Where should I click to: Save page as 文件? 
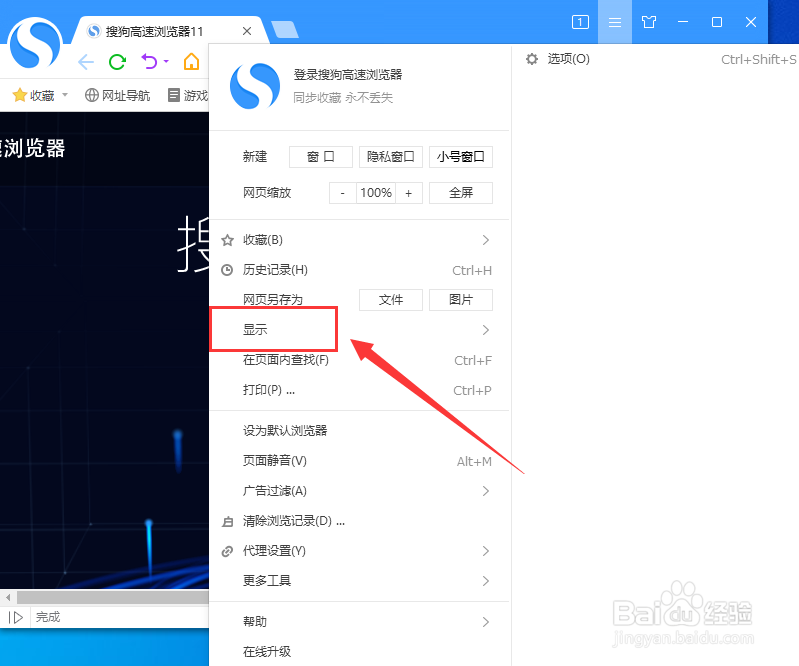[391, 300]
